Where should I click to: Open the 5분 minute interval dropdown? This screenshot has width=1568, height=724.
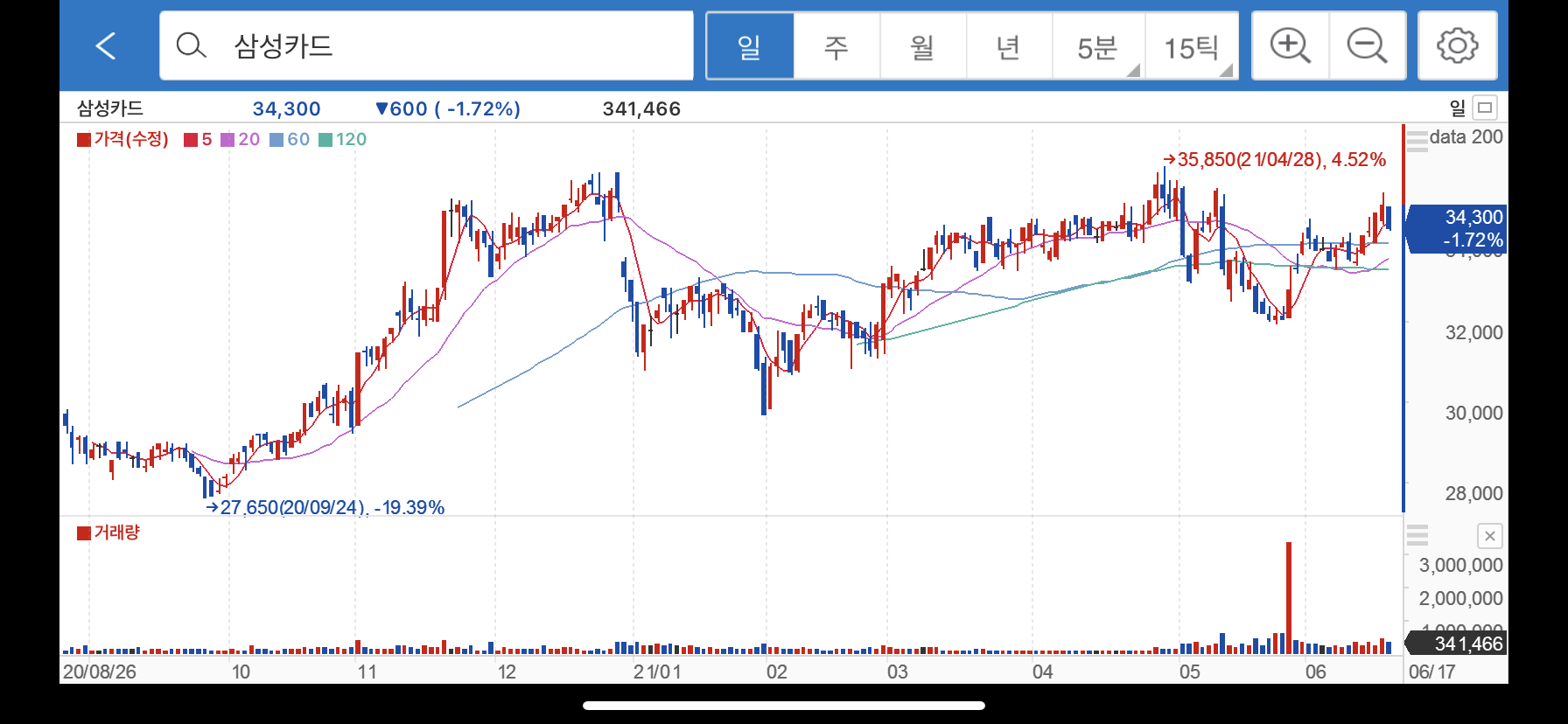[x=1098, y=46]
